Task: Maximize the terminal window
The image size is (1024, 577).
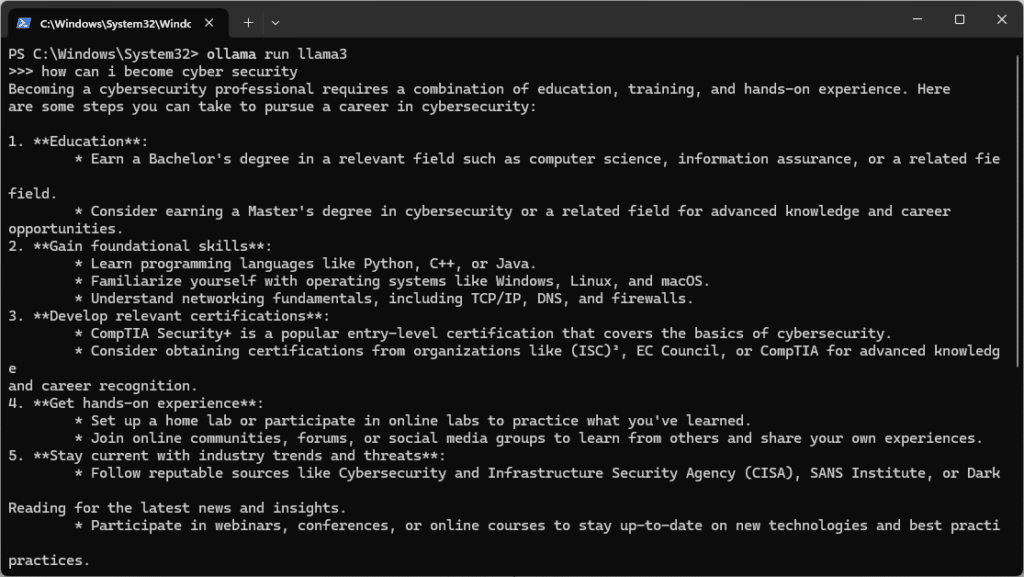Action: [x=959, y=20]
